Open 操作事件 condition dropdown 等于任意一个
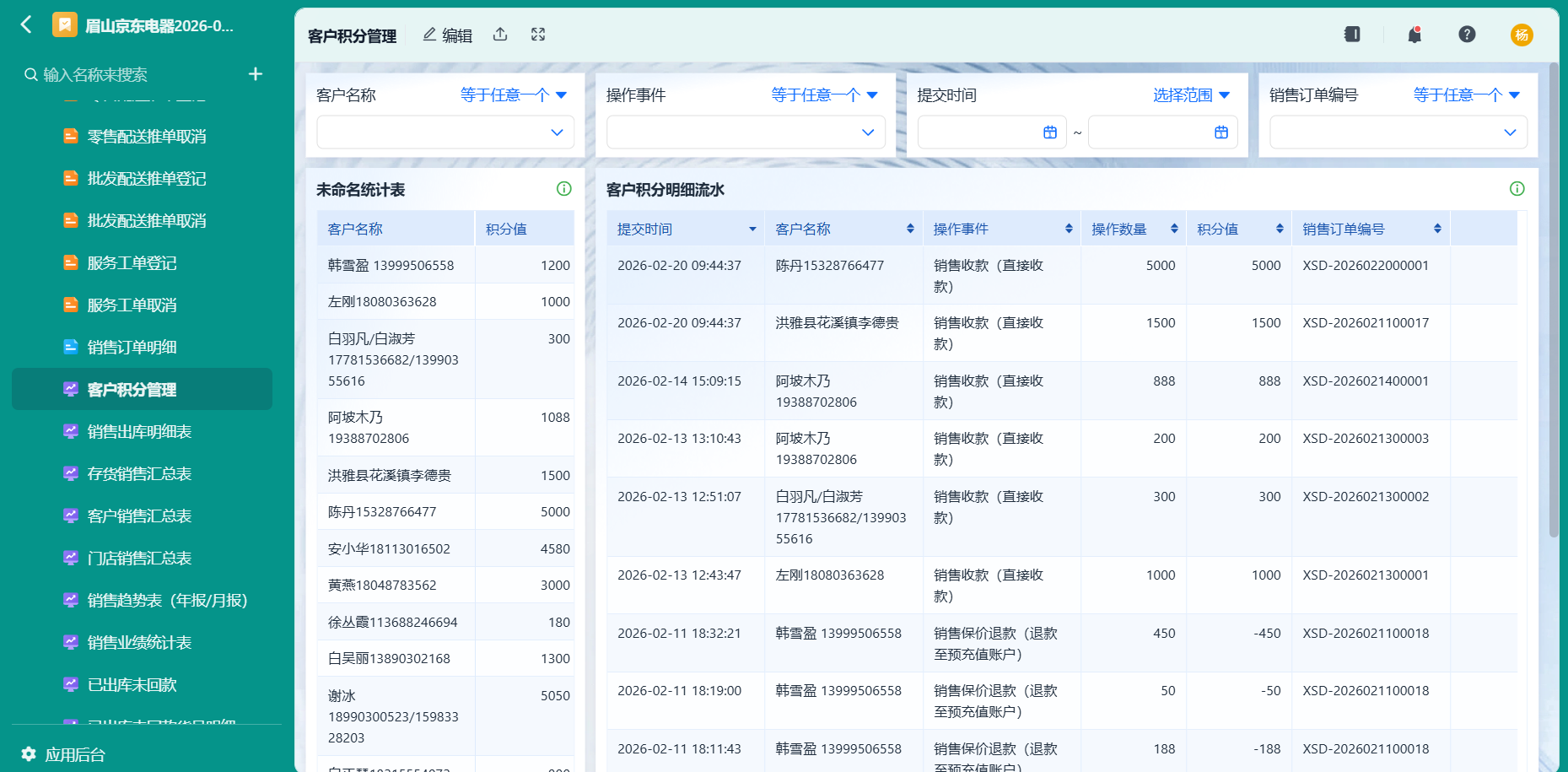The image size is (1568, 772). pyautogui.click(x=825, y=95)
